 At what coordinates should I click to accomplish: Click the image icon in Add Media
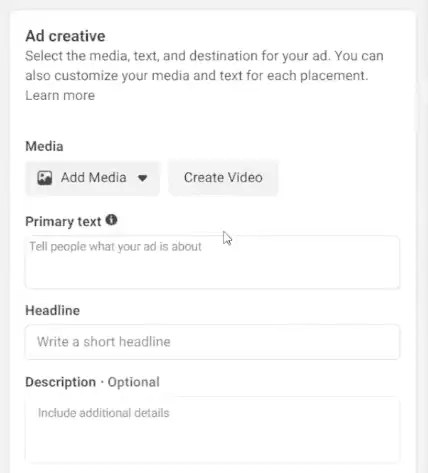pos(44,178)
